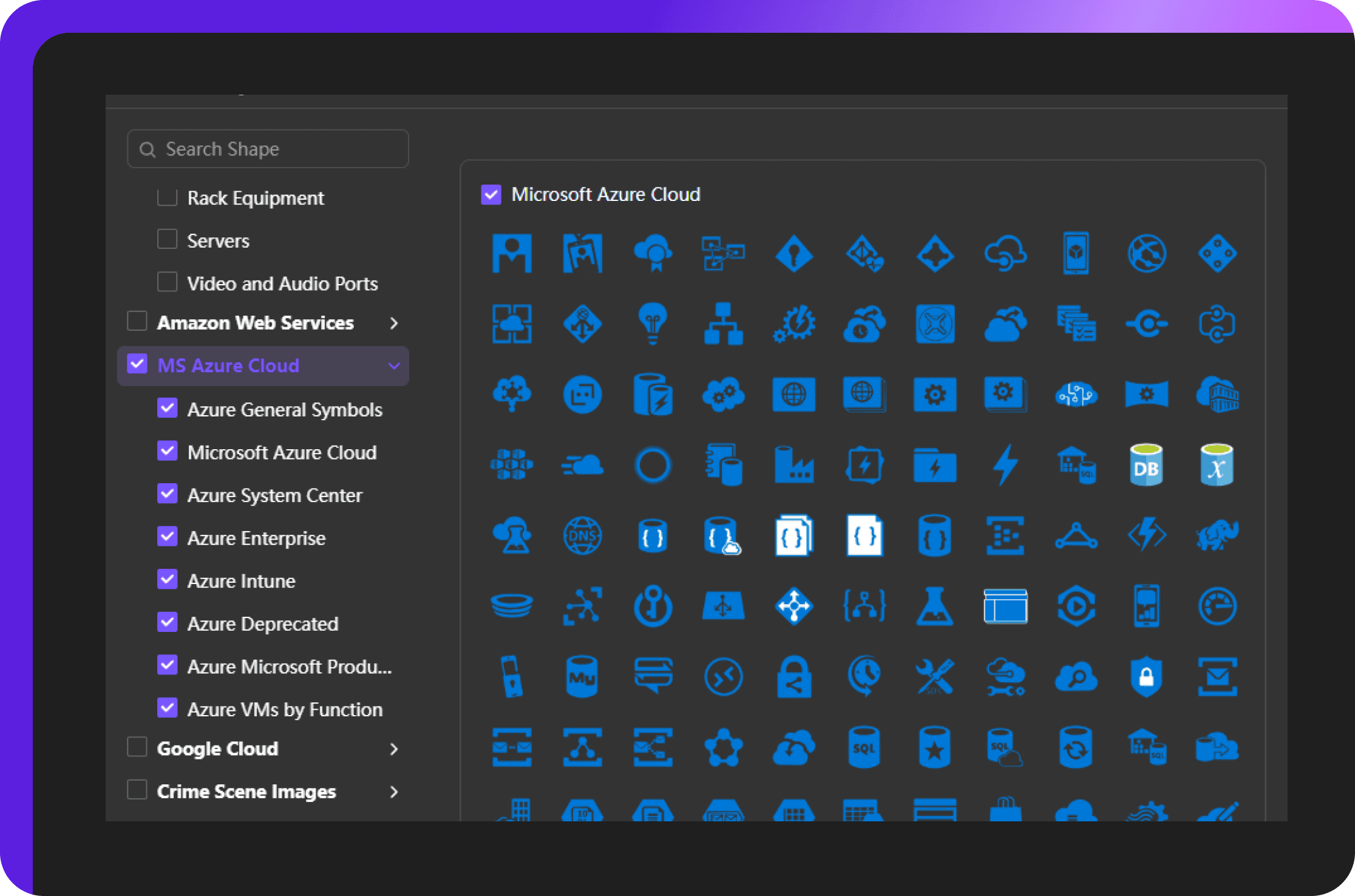Image resolution: width=1355 pixels, height=896 pixels.
Task: Select the padlock with share symbol icon
Action: click(x=794, y=676)
